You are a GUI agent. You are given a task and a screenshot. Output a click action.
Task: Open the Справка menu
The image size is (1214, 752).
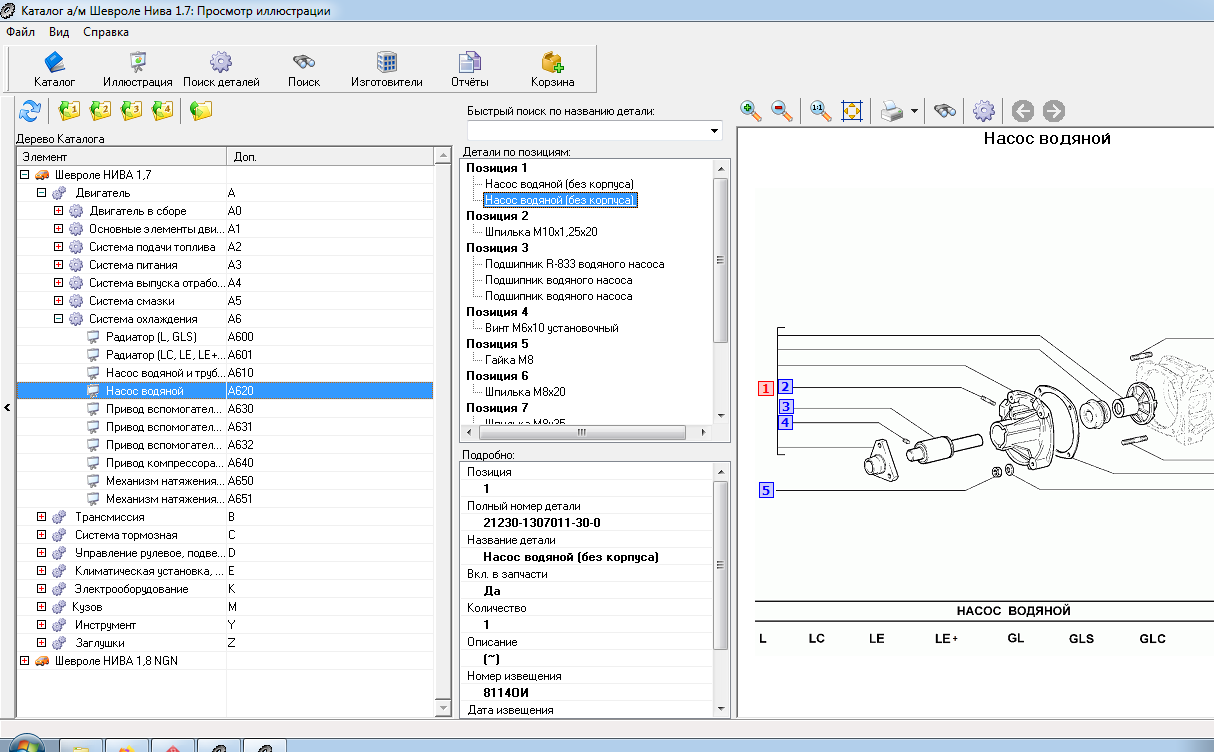click(106, 31)
